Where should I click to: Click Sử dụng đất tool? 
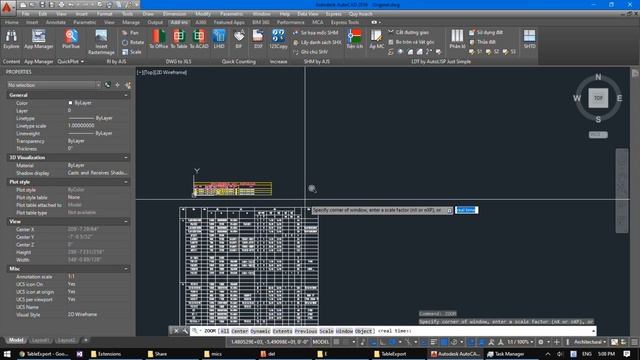pos(486,32)
